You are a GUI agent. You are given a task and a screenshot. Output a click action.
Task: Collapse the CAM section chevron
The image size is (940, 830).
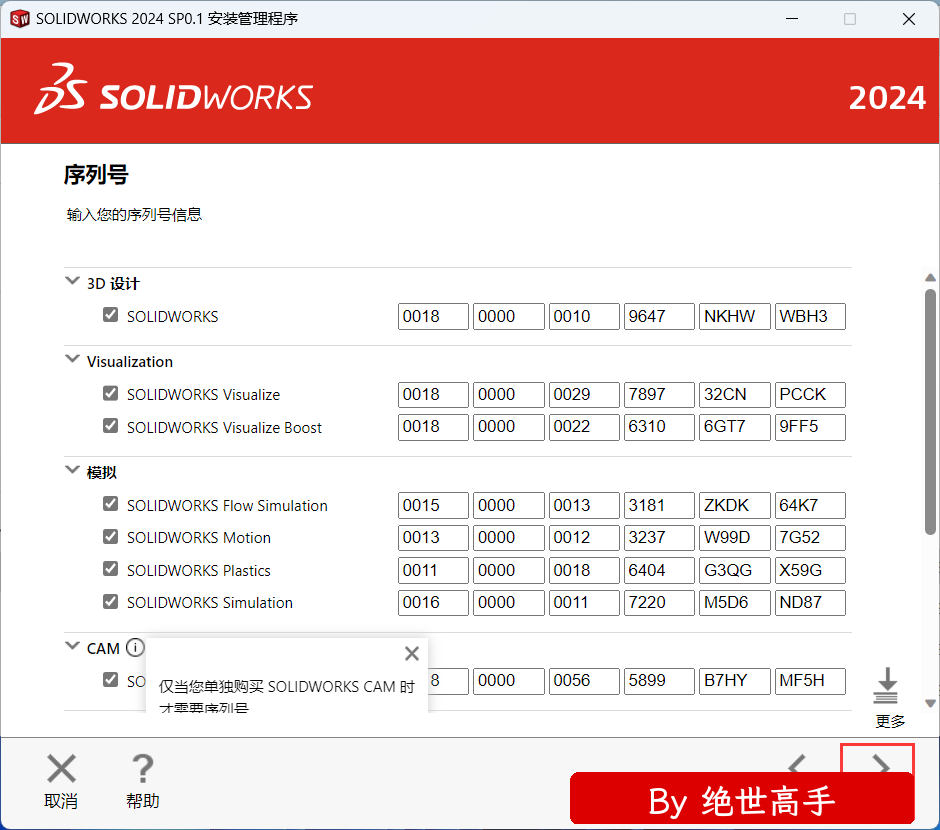pos(73,646)
